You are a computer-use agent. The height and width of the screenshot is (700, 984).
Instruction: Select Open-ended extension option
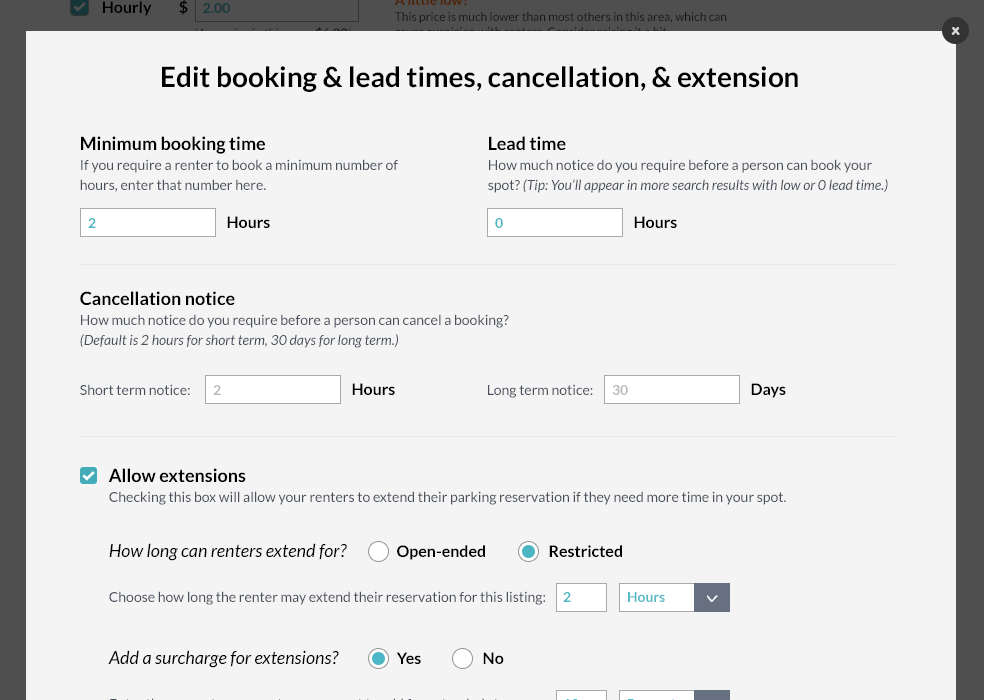pos(378,551)
